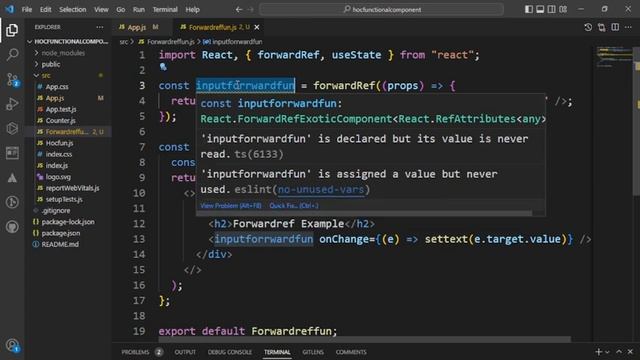This screenshot has height=360, width=640.
Task: Click the no-unused-vars eslint link
Action: [320, 189]
